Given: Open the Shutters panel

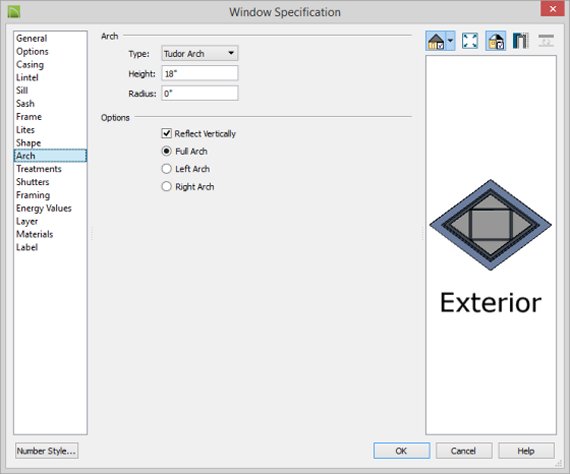Looking at the screenshot, I should point(32,182).
